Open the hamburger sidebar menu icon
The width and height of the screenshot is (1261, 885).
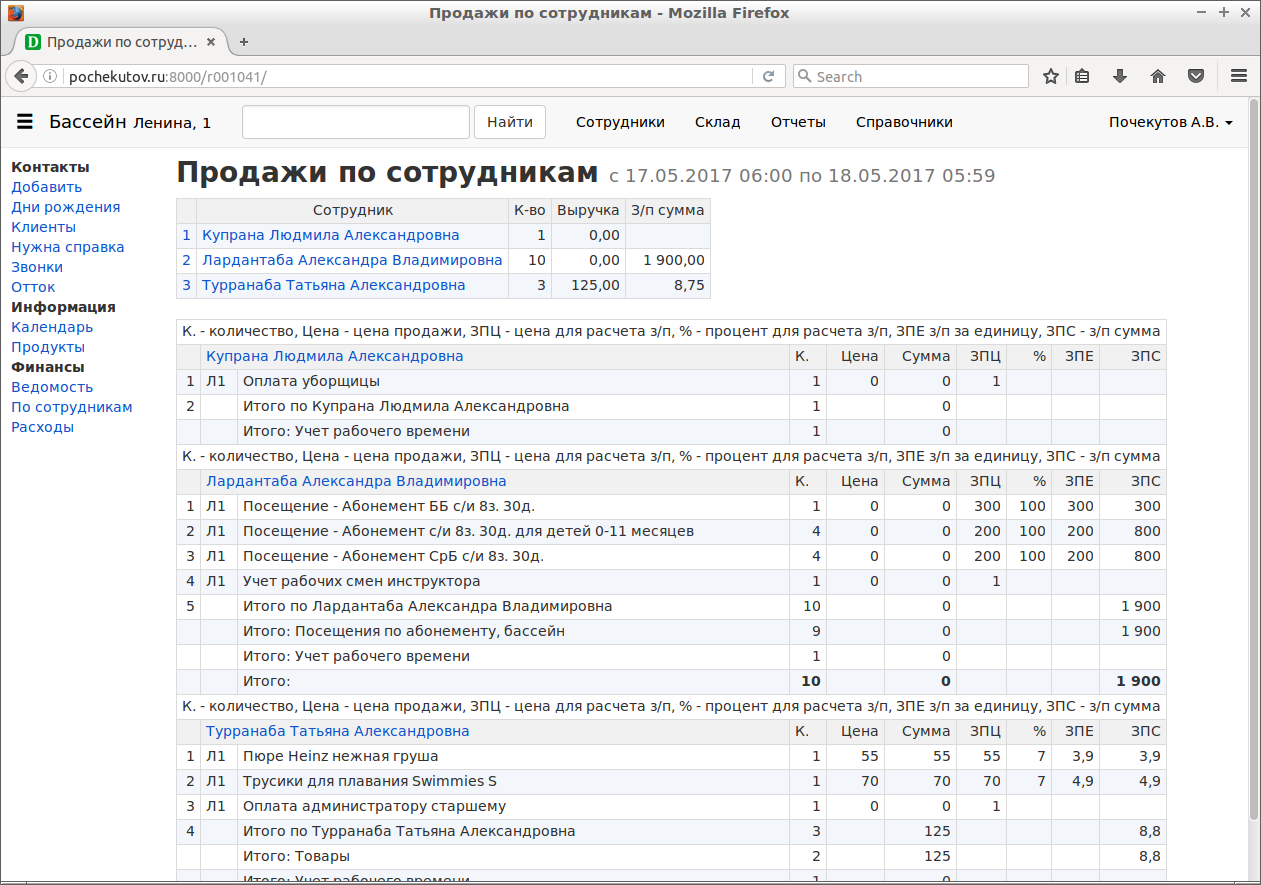(25, 122)
